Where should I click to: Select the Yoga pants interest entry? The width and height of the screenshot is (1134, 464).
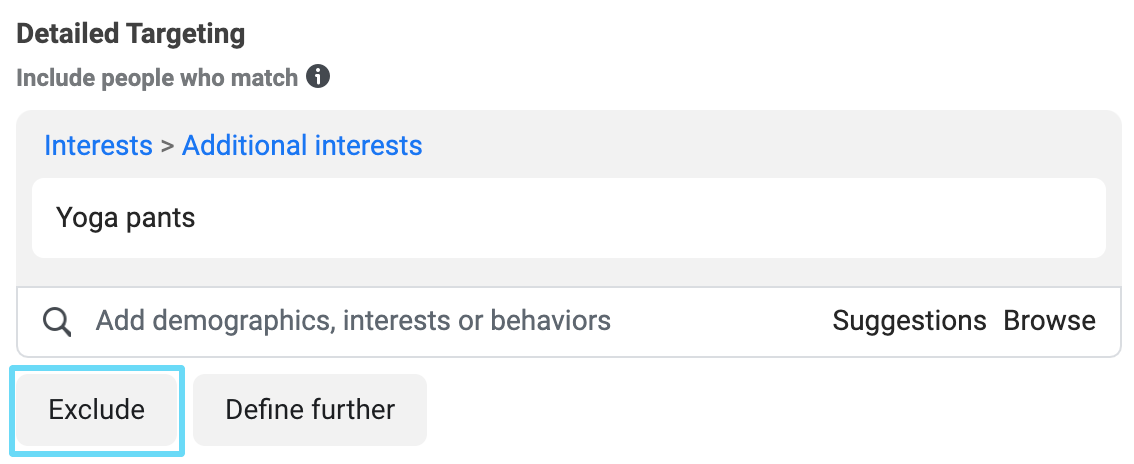click(126, 218)
